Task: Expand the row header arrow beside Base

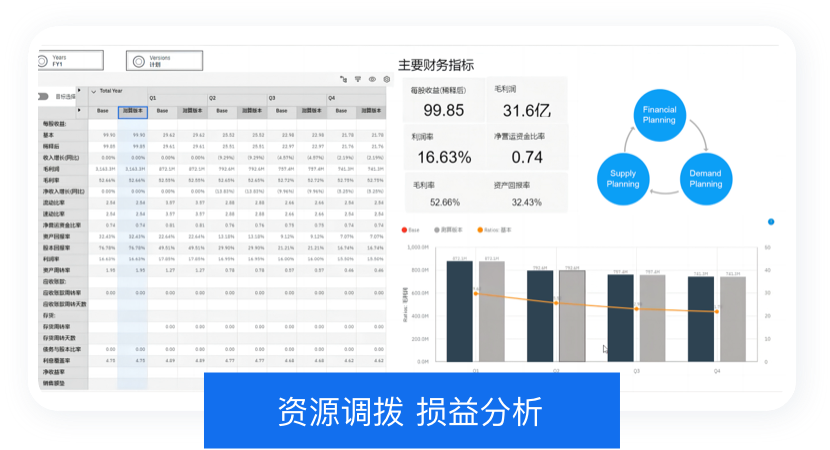Action: (x=79, y=110)
